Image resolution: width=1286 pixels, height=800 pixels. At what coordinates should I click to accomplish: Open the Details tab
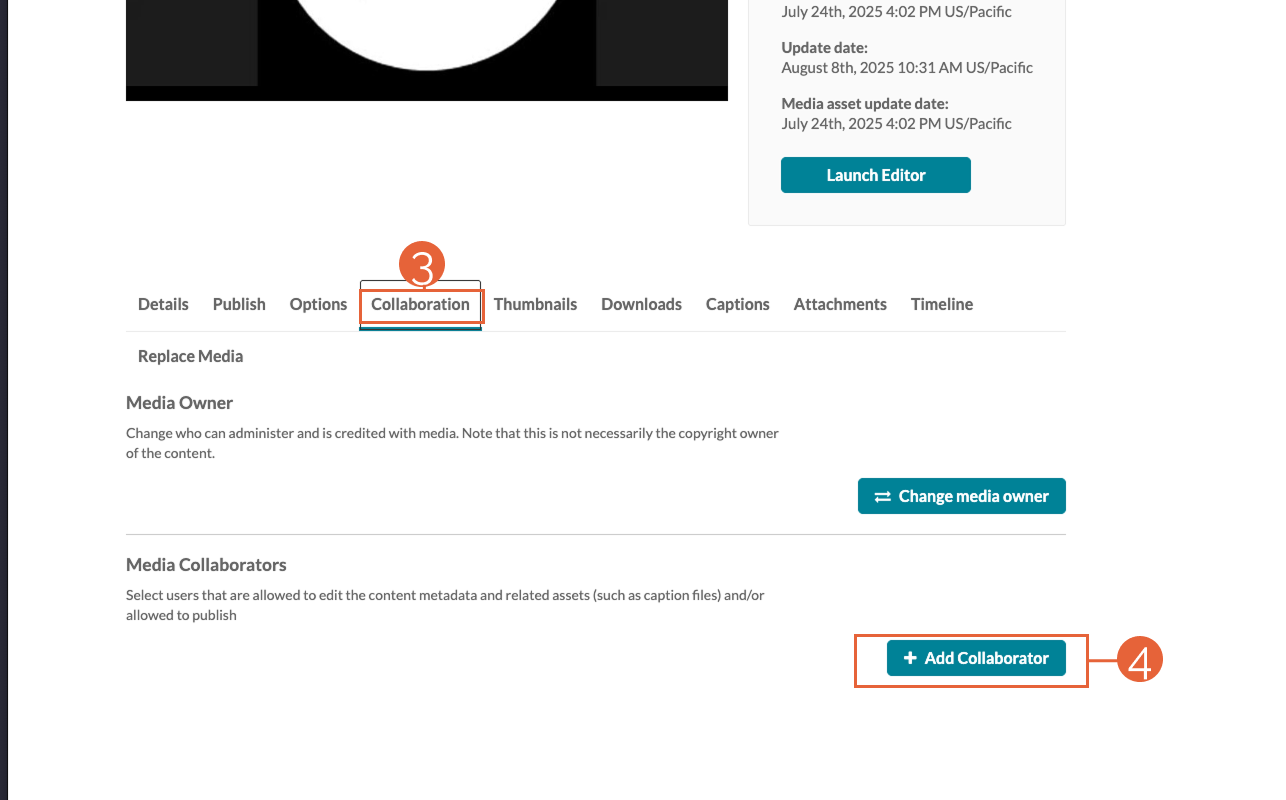[x=163, y=304]
